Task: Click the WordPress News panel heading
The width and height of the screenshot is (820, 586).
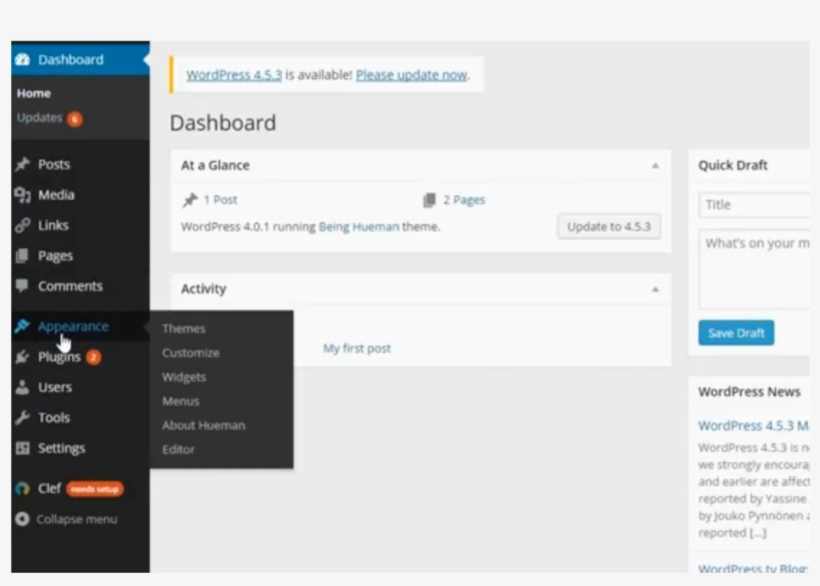Action: click(x=749, y=392)
